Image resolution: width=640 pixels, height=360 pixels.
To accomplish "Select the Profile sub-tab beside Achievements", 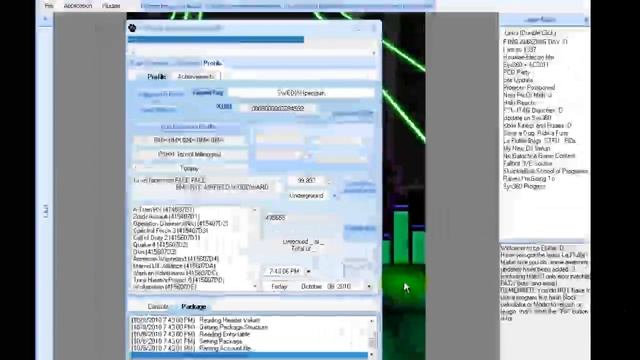I will 157,76.
